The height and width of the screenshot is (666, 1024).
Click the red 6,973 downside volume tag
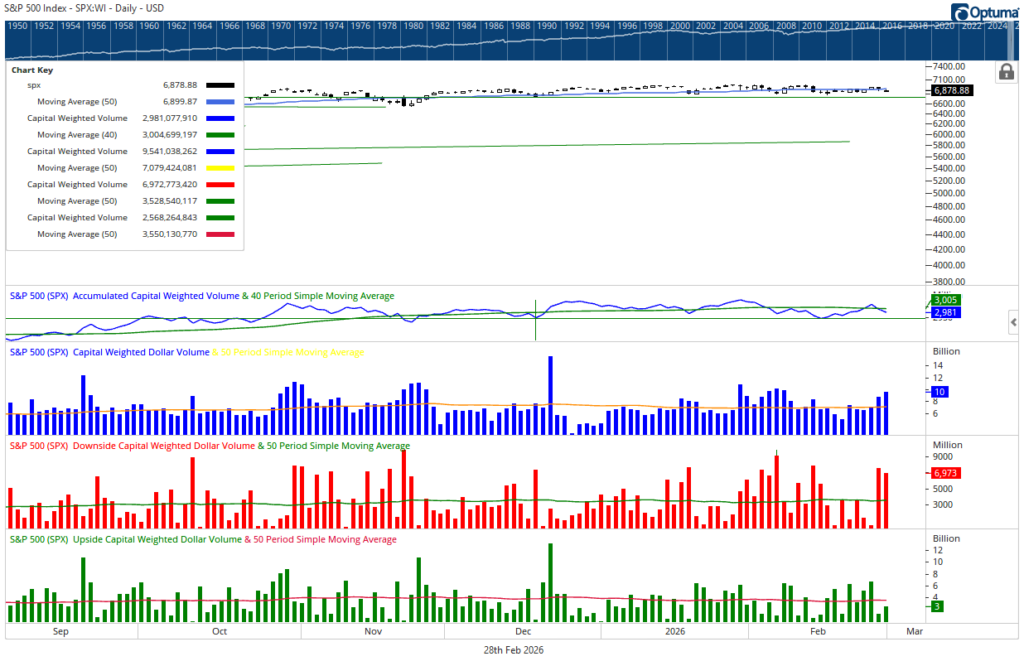(946, 472)
